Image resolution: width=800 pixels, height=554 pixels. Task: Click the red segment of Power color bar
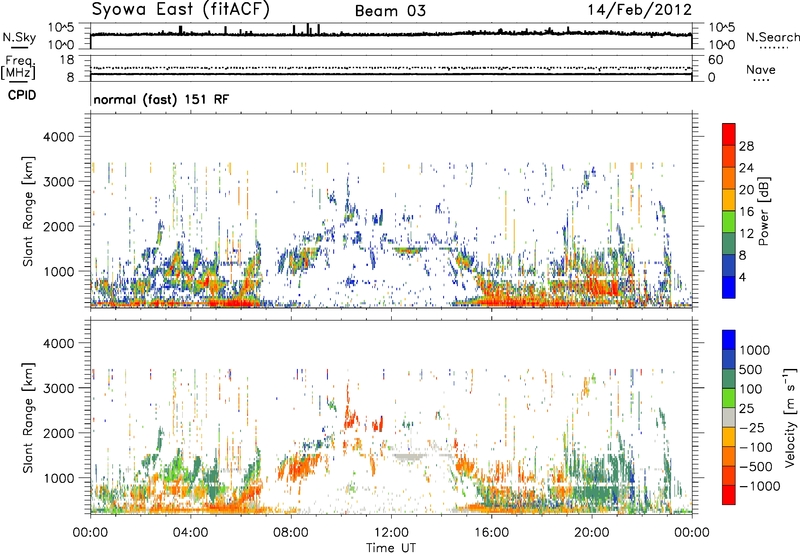pos(729,135)
